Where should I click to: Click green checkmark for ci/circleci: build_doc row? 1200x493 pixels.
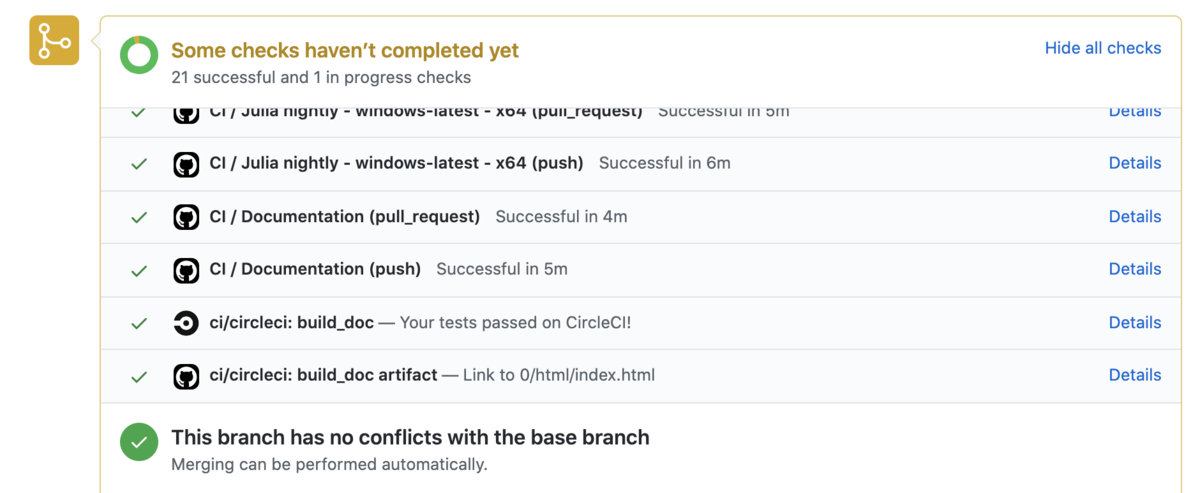139,323
